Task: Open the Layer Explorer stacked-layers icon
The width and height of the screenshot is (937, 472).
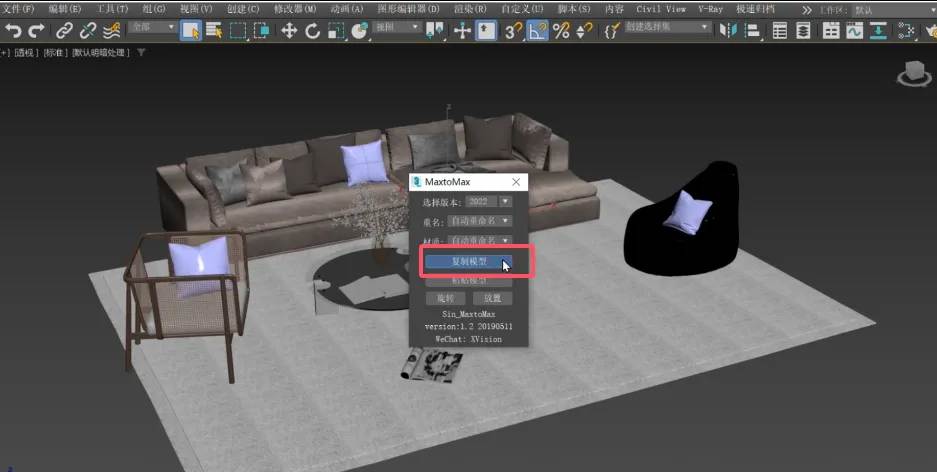Action: 803,30
